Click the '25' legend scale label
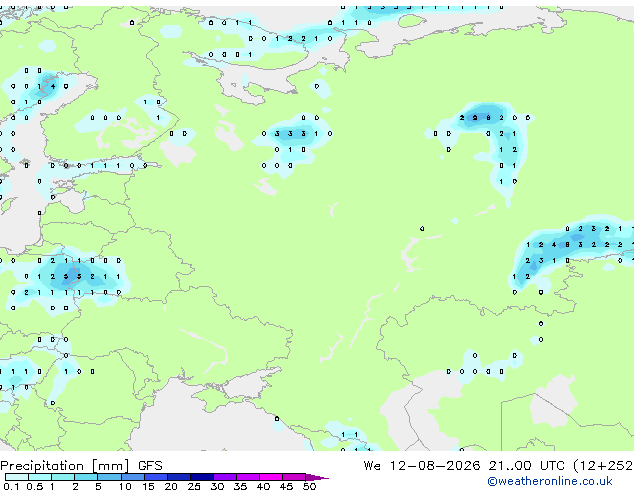 [194, 486]
